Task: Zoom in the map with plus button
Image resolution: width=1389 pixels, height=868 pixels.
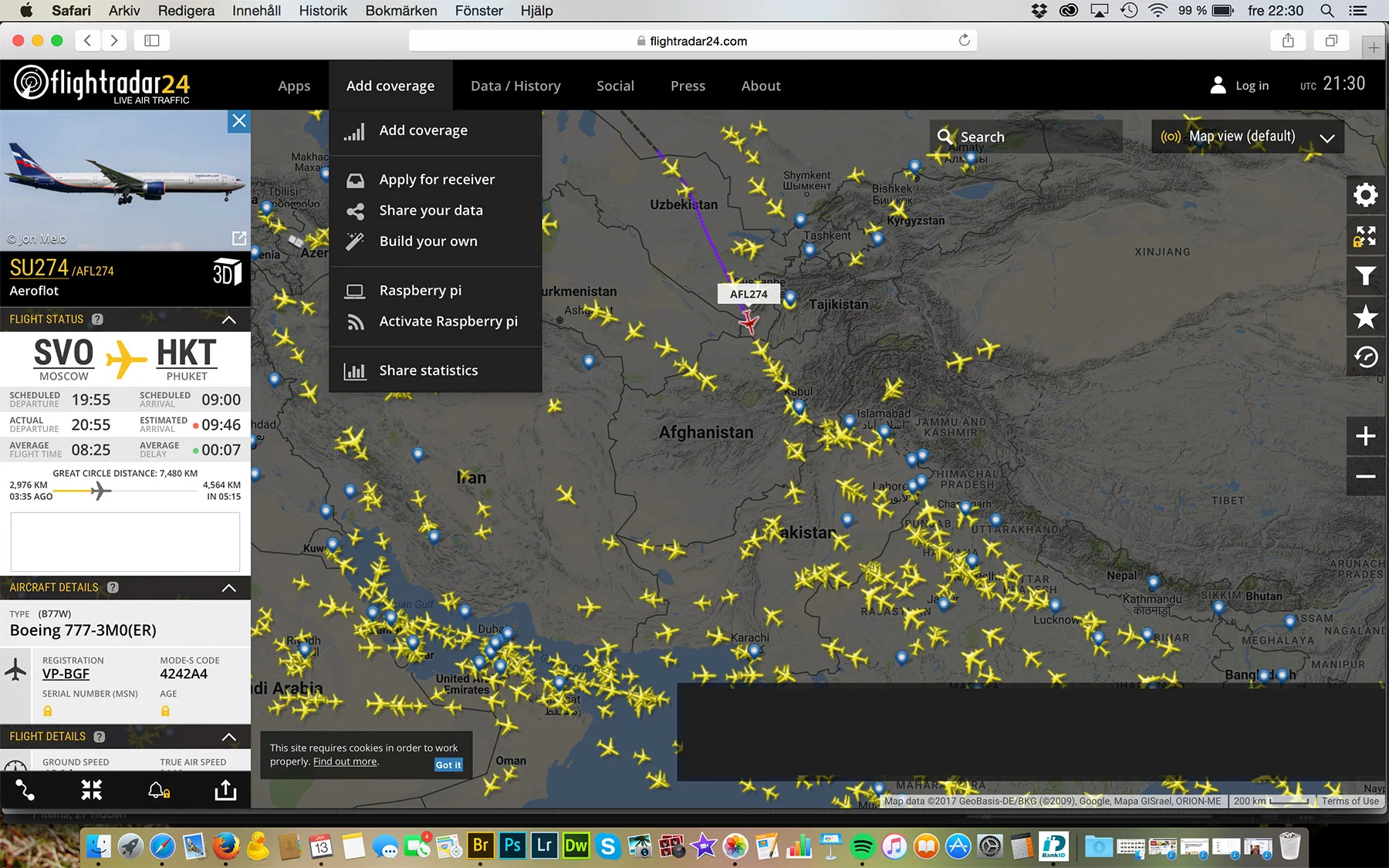Action: tap(1366, 436)
